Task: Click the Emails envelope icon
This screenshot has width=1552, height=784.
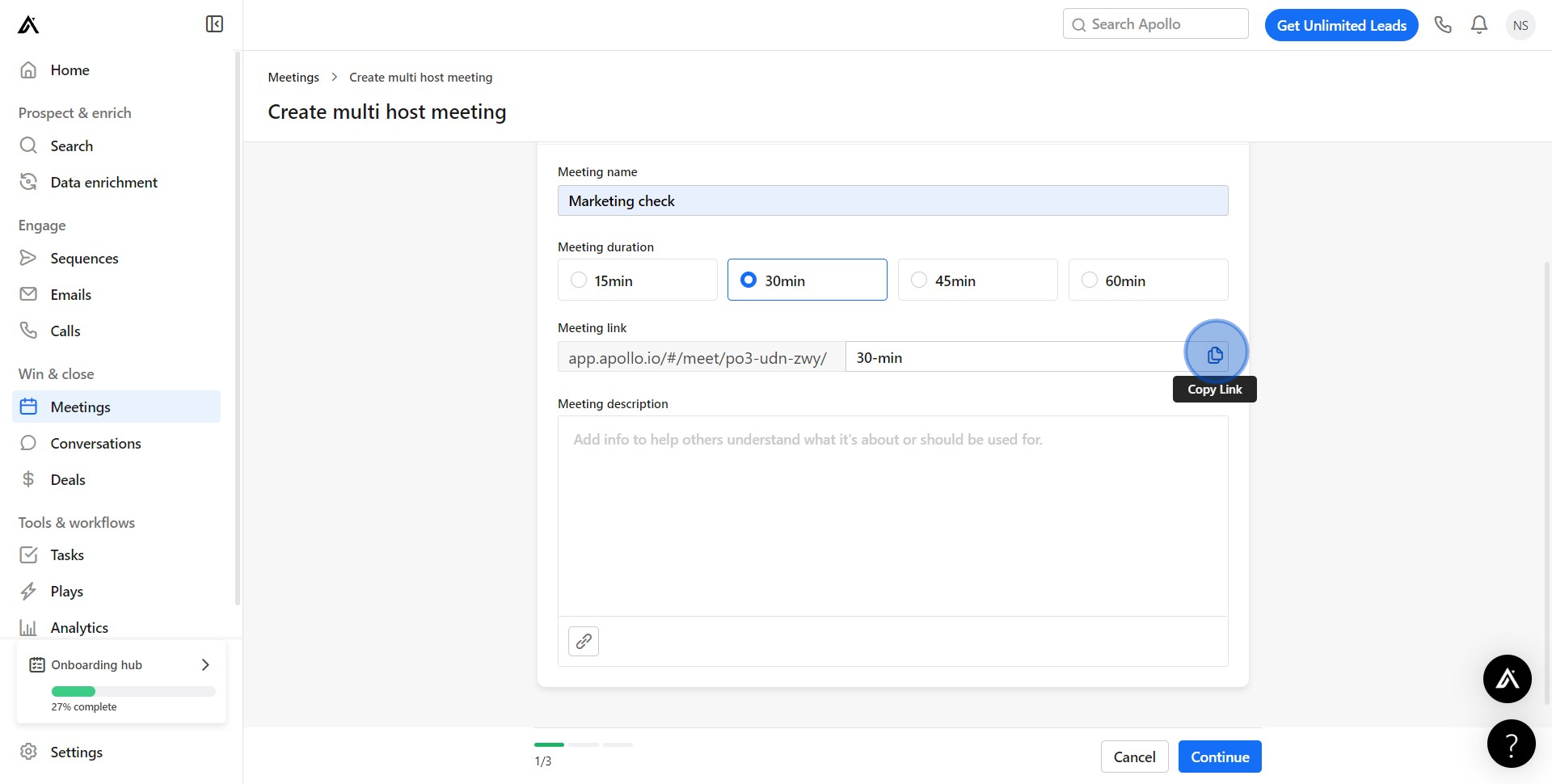Action: [x=28, y=294]
